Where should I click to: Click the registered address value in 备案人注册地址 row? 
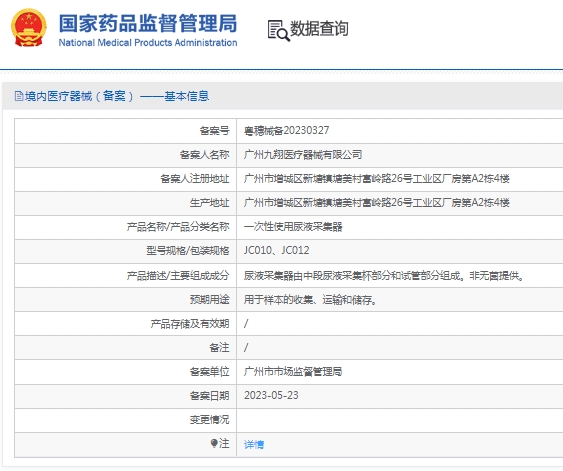point(377,178)
